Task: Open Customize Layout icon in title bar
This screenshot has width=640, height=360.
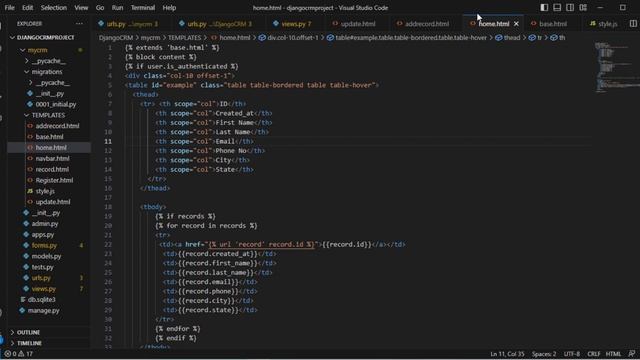Action: click(583, 7)
